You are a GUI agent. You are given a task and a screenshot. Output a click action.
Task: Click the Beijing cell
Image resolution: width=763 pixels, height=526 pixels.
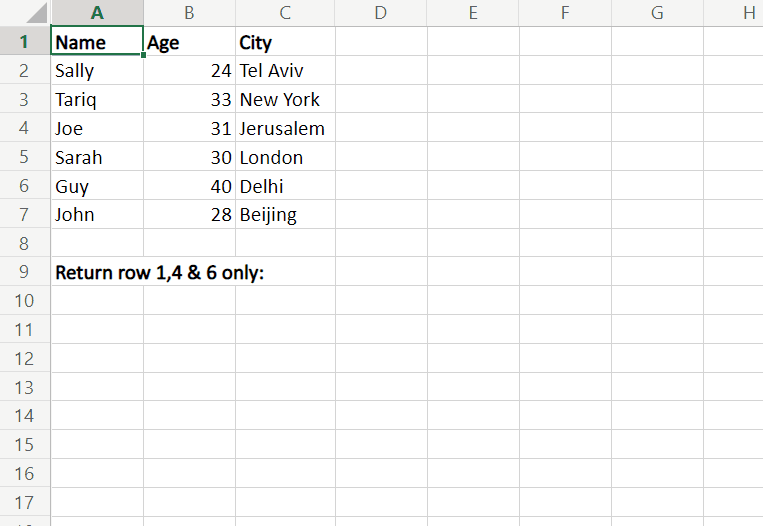point(285,215)
